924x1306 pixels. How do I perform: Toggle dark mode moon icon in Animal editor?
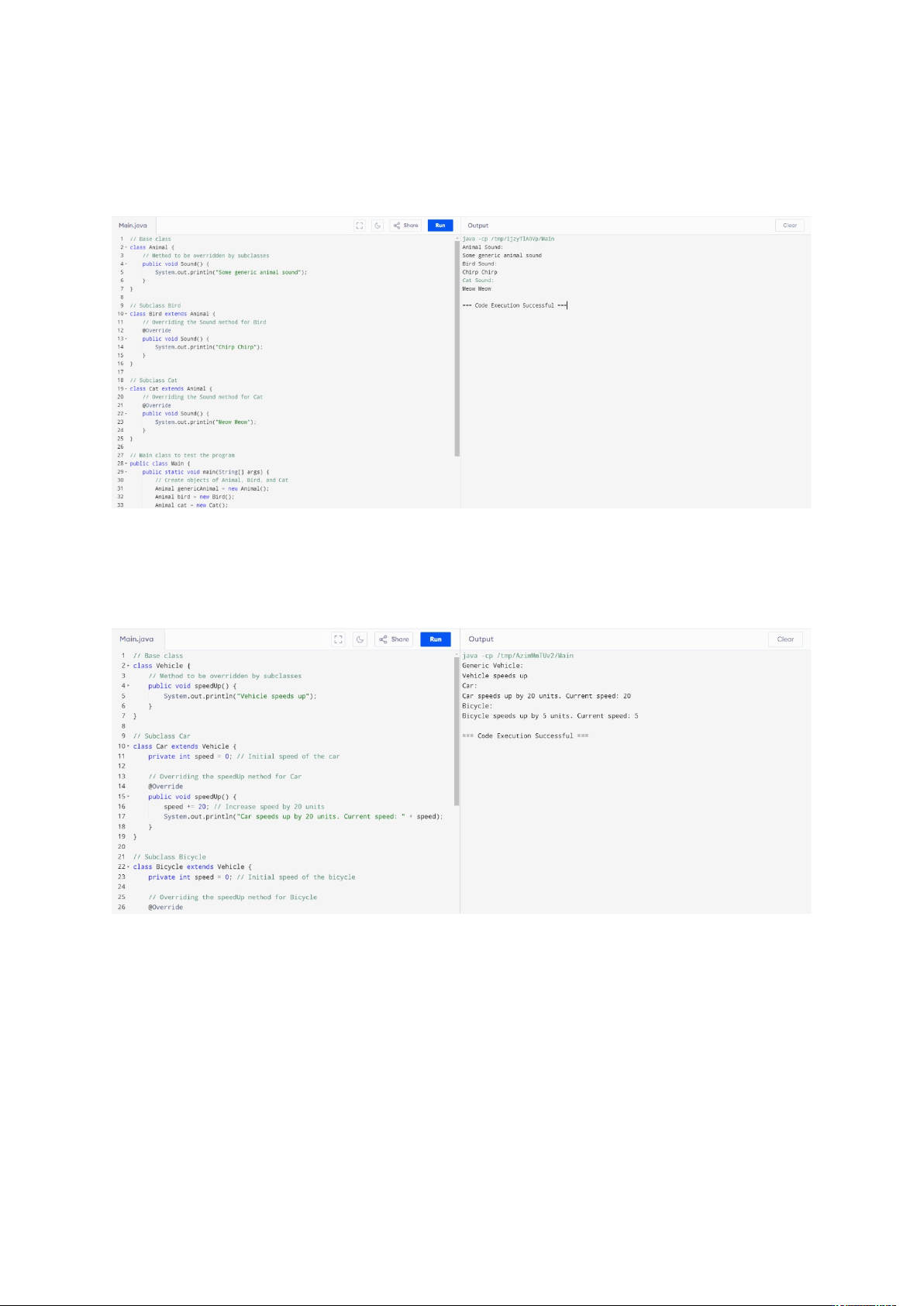click(x=378, y=226)
